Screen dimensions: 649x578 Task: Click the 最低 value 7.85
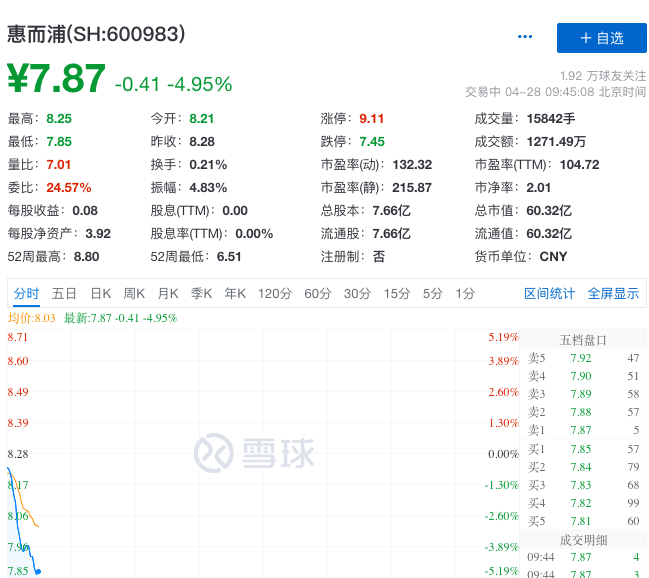59,142
